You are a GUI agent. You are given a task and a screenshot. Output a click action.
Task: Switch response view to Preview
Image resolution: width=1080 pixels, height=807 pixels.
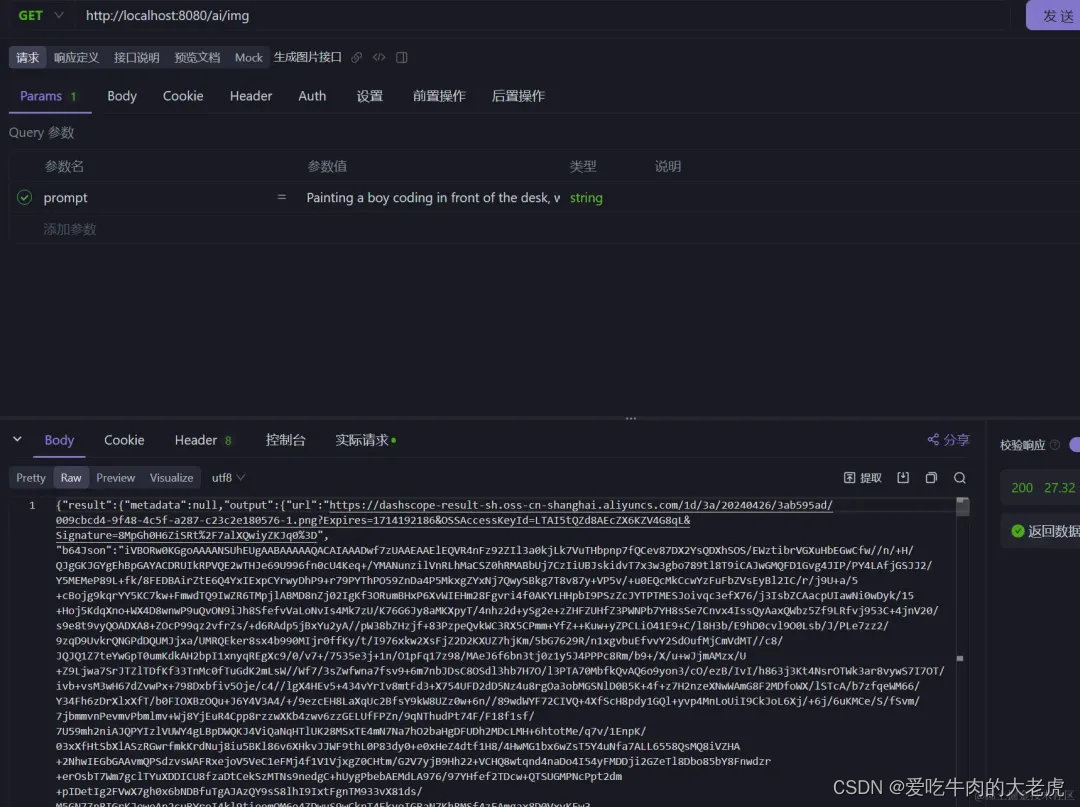point(115,477)
